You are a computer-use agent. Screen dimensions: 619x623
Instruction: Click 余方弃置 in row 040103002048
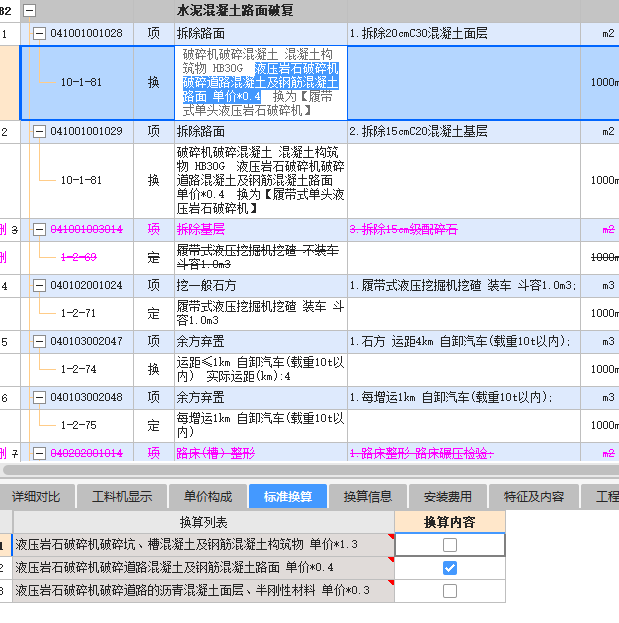point(261,398)
